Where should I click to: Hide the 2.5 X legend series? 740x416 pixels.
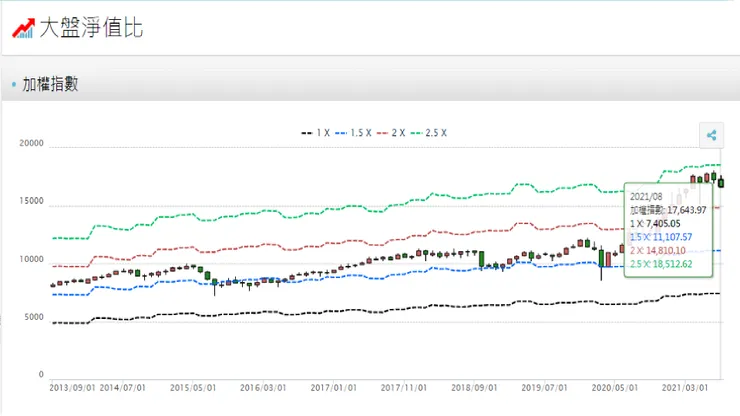click(x=432, y=133)
